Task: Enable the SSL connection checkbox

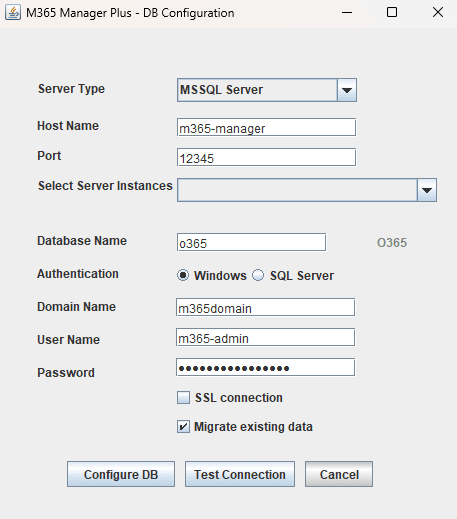Action: coord(183,398)
